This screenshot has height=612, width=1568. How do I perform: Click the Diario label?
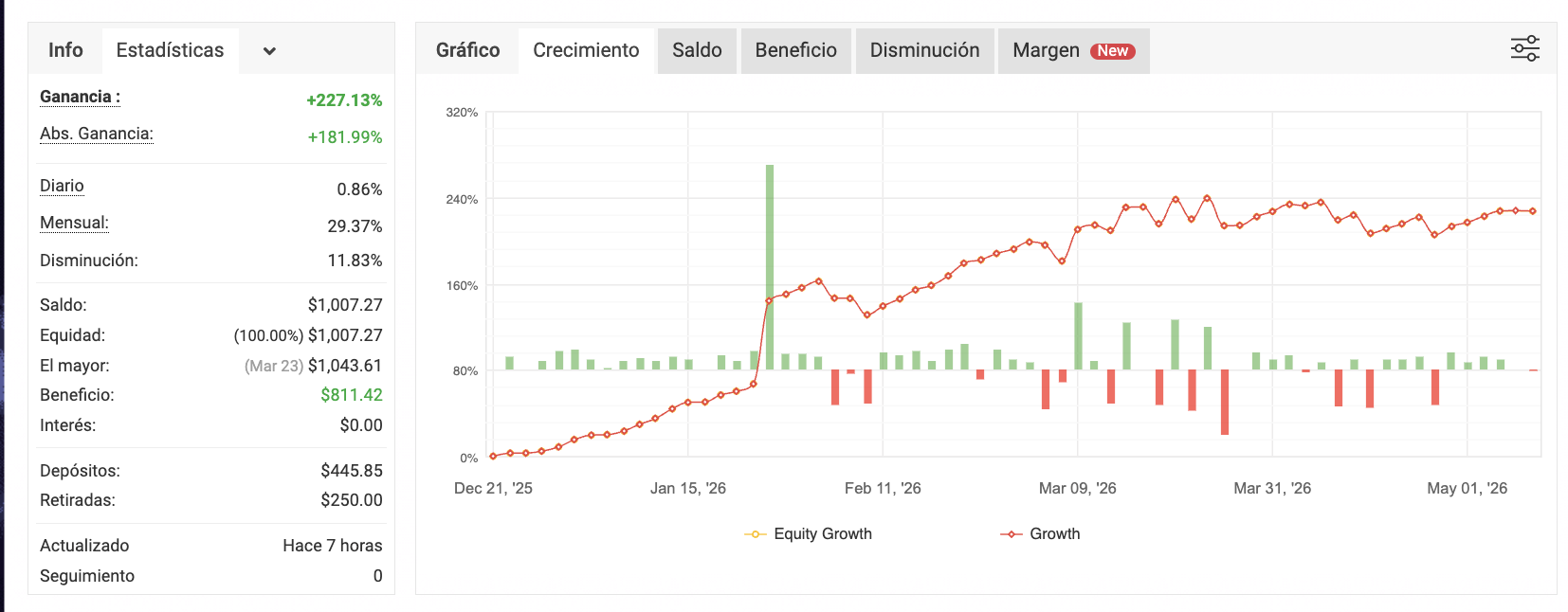pyautogui.click(x=62, y=186)
